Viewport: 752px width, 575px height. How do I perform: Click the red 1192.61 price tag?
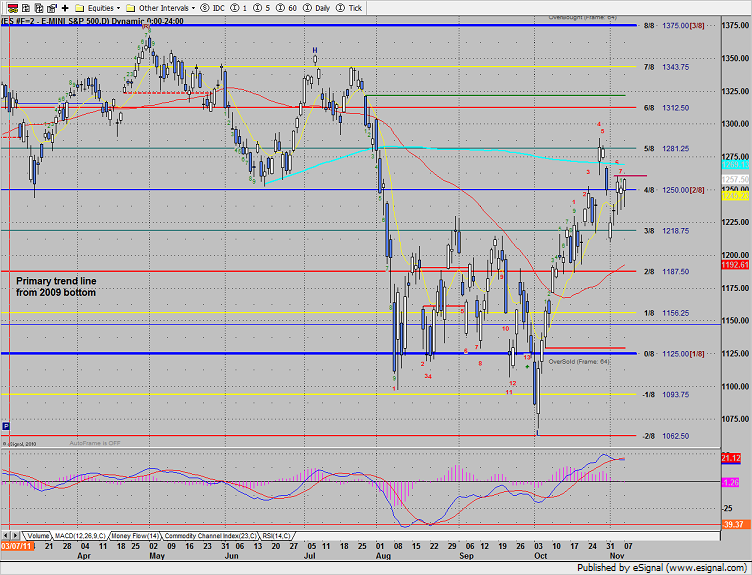point(735,265)
